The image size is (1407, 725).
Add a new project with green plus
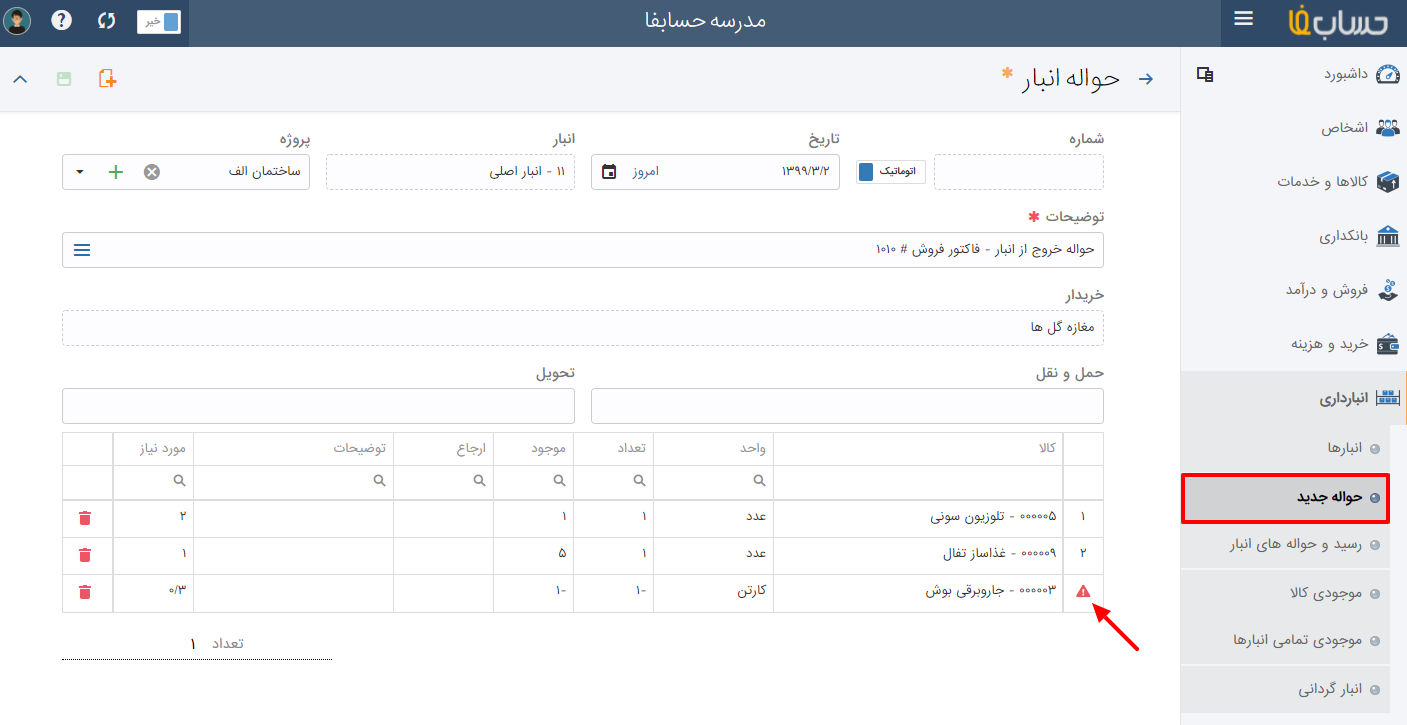tap(116, 172)
